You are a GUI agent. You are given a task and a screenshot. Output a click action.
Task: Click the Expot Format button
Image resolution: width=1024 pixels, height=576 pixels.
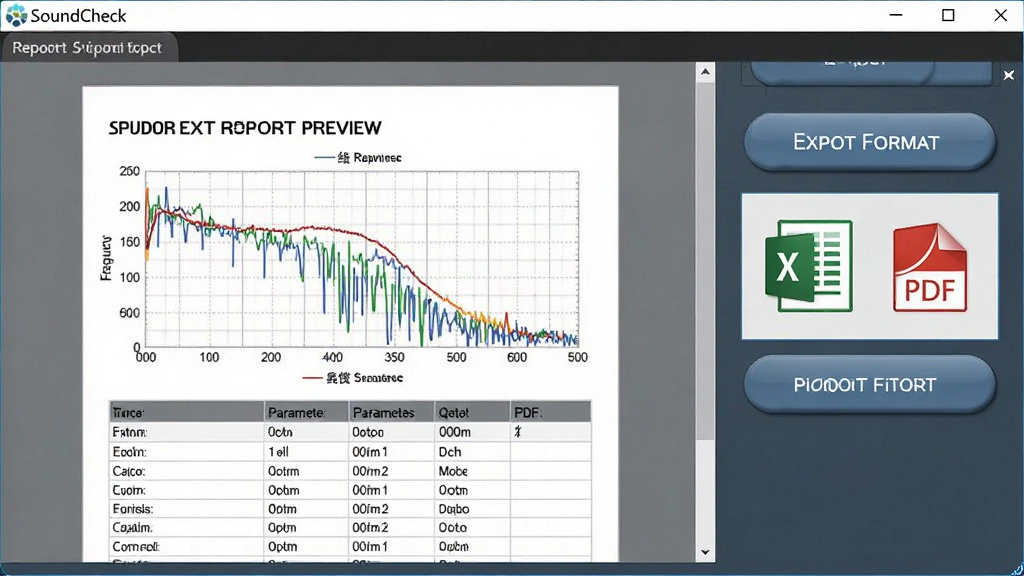click(869, 142)
